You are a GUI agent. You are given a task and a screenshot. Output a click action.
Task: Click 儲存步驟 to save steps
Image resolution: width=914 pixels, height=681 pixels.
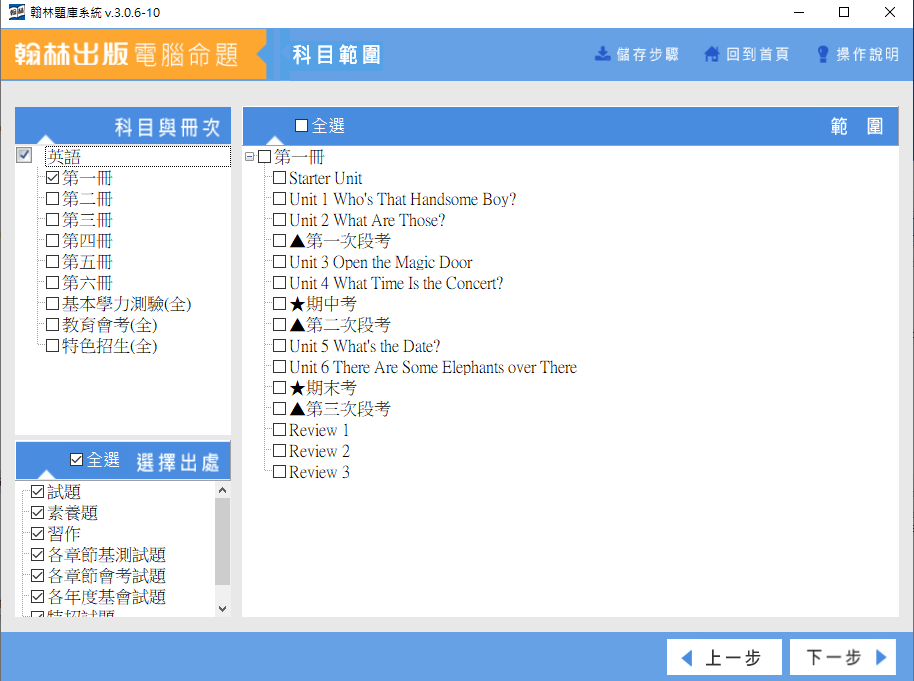637,54
